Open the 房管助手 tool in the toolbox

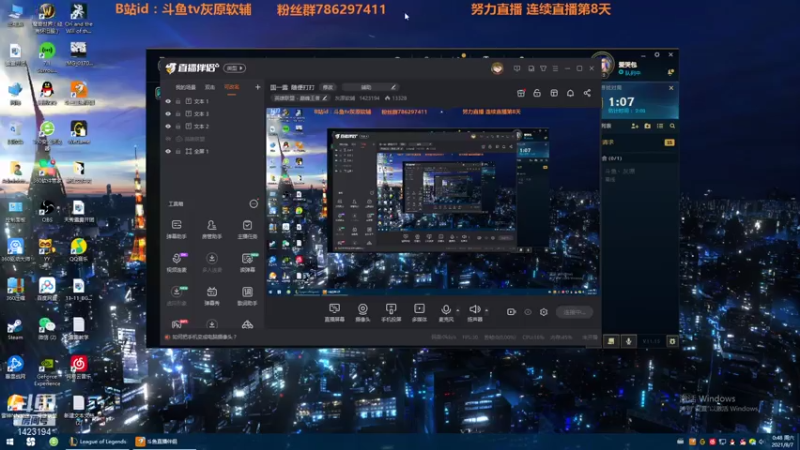click(x=212, y=229)
